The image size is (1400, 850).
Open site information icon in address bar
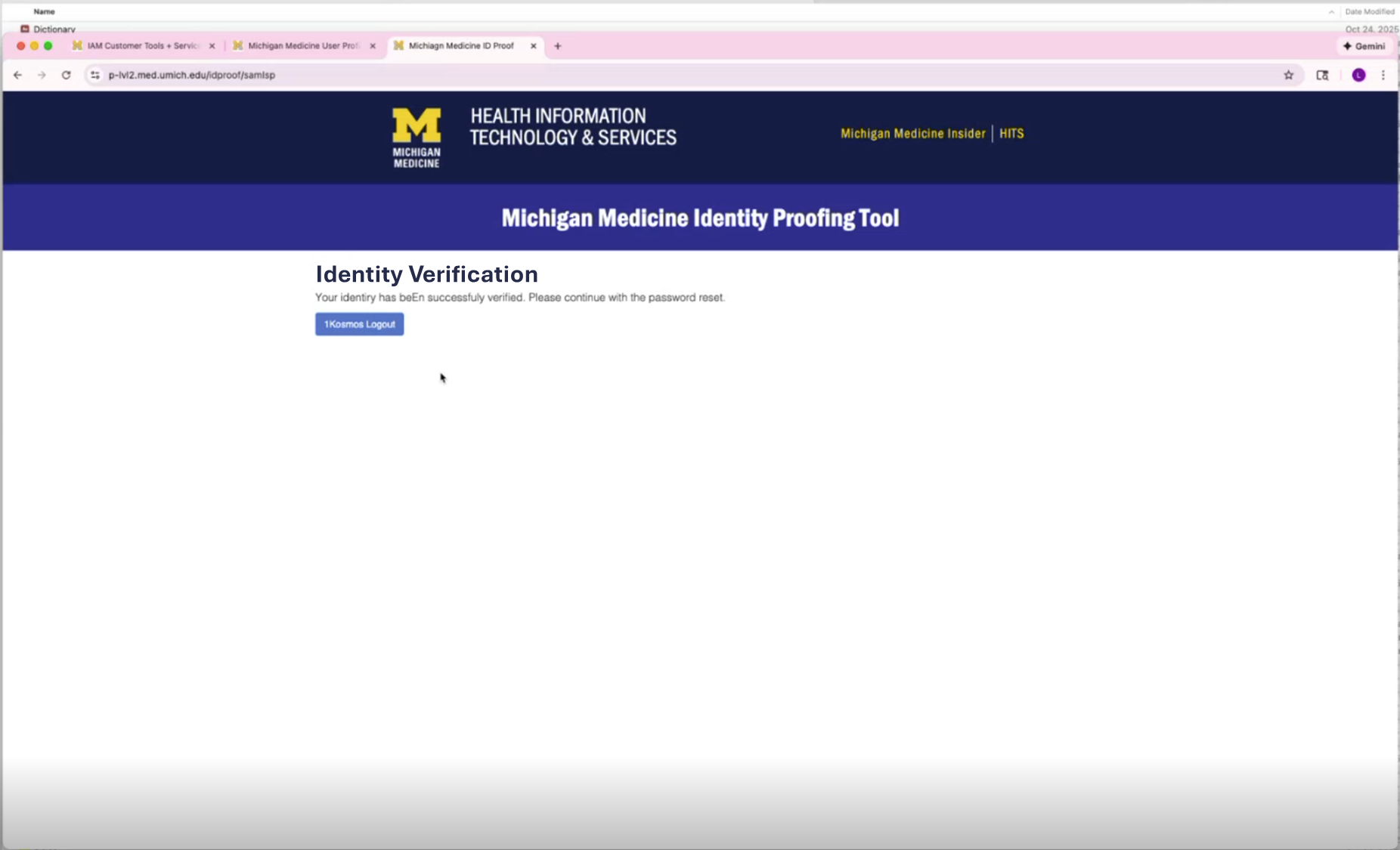point(95,75)
